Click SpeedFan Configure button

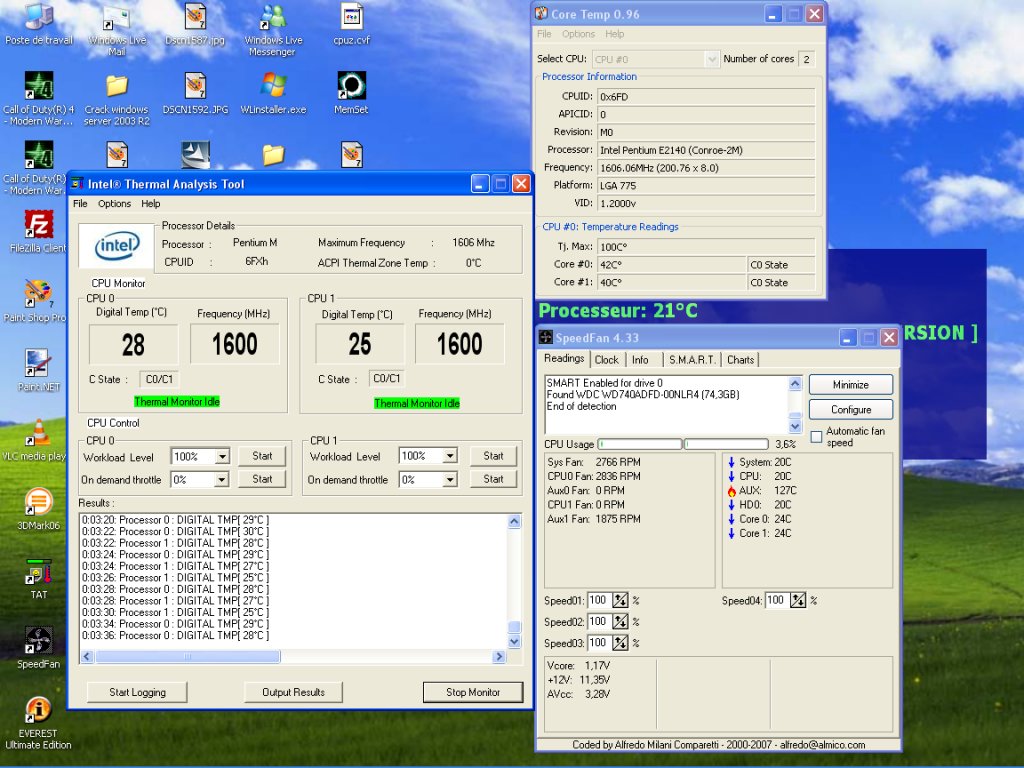point(851,409)
